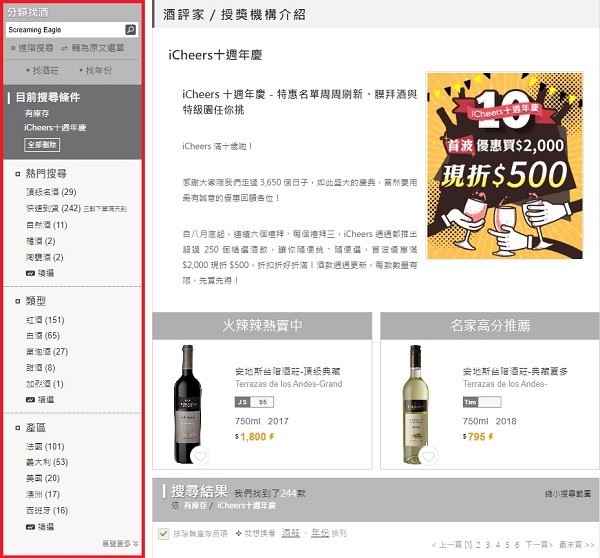The width and height of the screenshot is (600, 558).
Task: Open 安地斯台階酒莊-典藏麗多 product link
Action: coord(515,371)
